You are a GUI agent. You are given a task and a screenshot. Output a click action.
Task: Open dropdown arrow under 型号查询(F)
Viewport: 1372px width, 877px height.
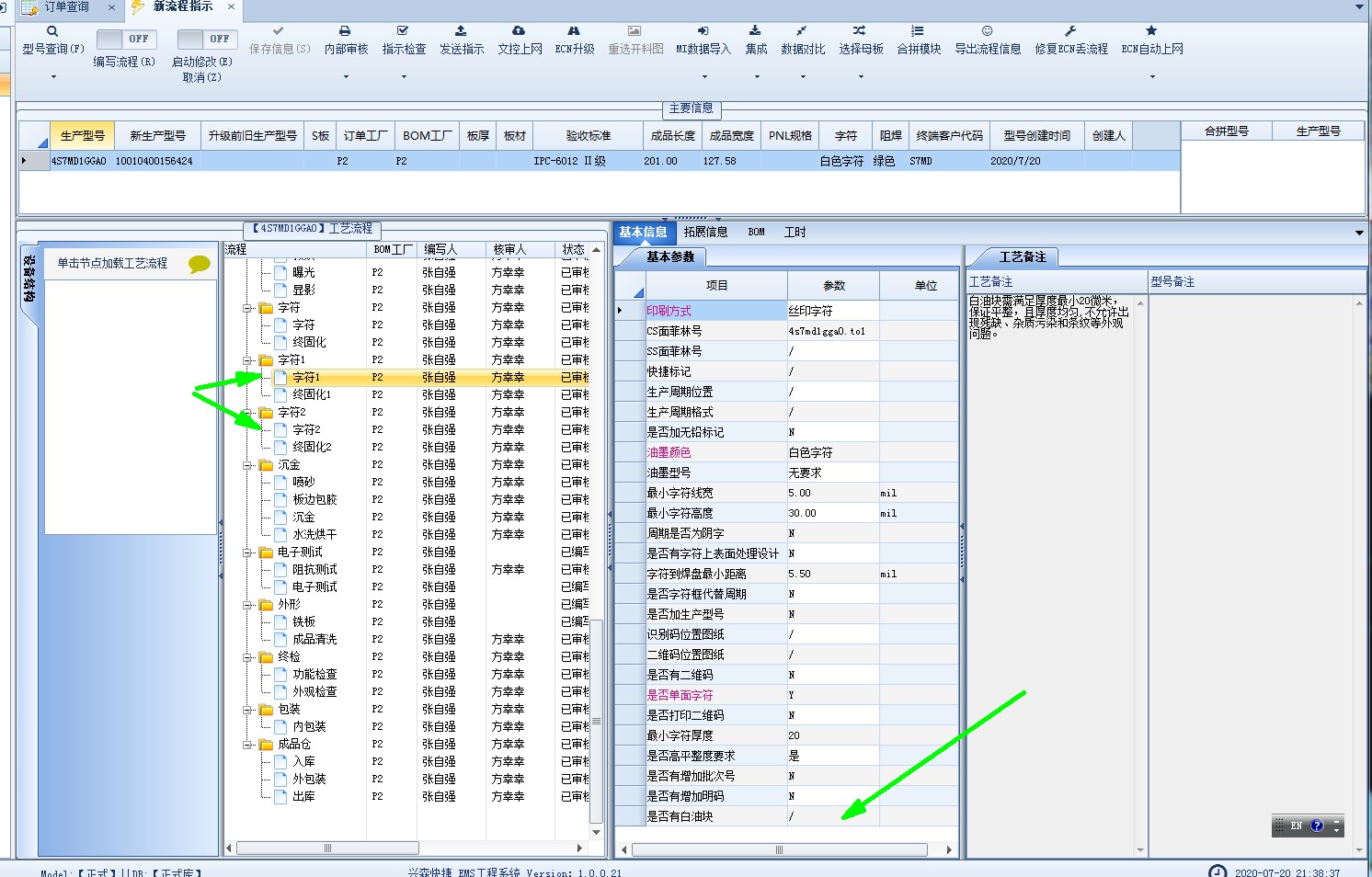point(53,77)
